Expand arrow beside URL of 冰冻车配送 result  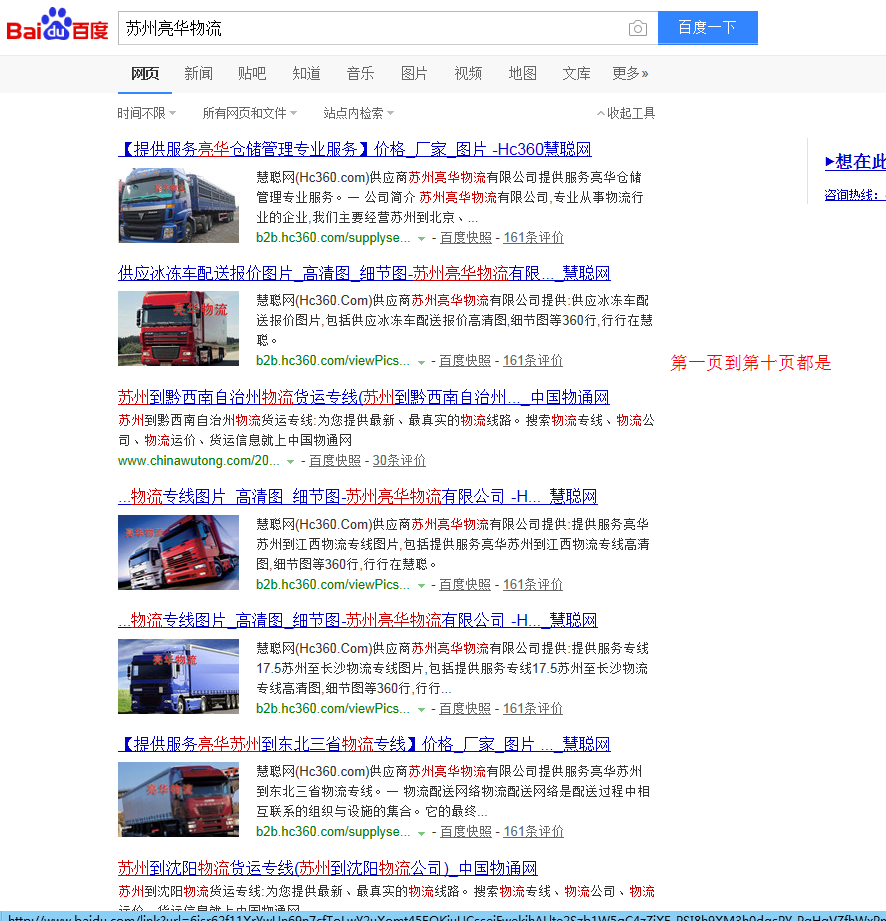(x=421, y=362)
